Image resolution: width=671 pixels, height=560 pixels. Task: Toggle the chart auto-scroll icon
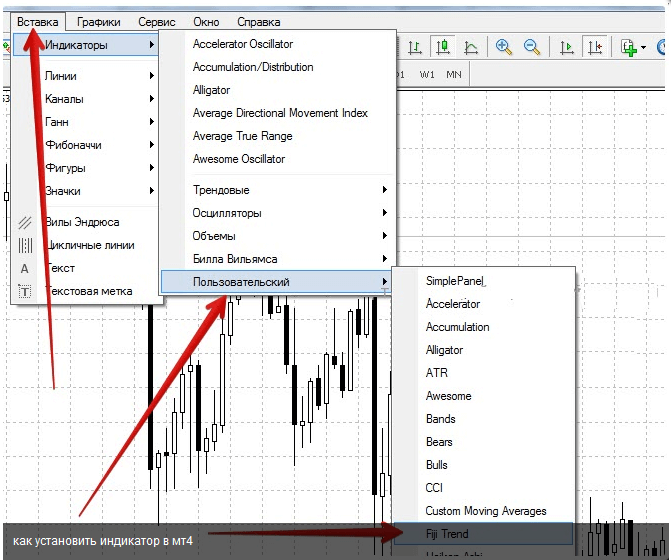pos(567,47)
